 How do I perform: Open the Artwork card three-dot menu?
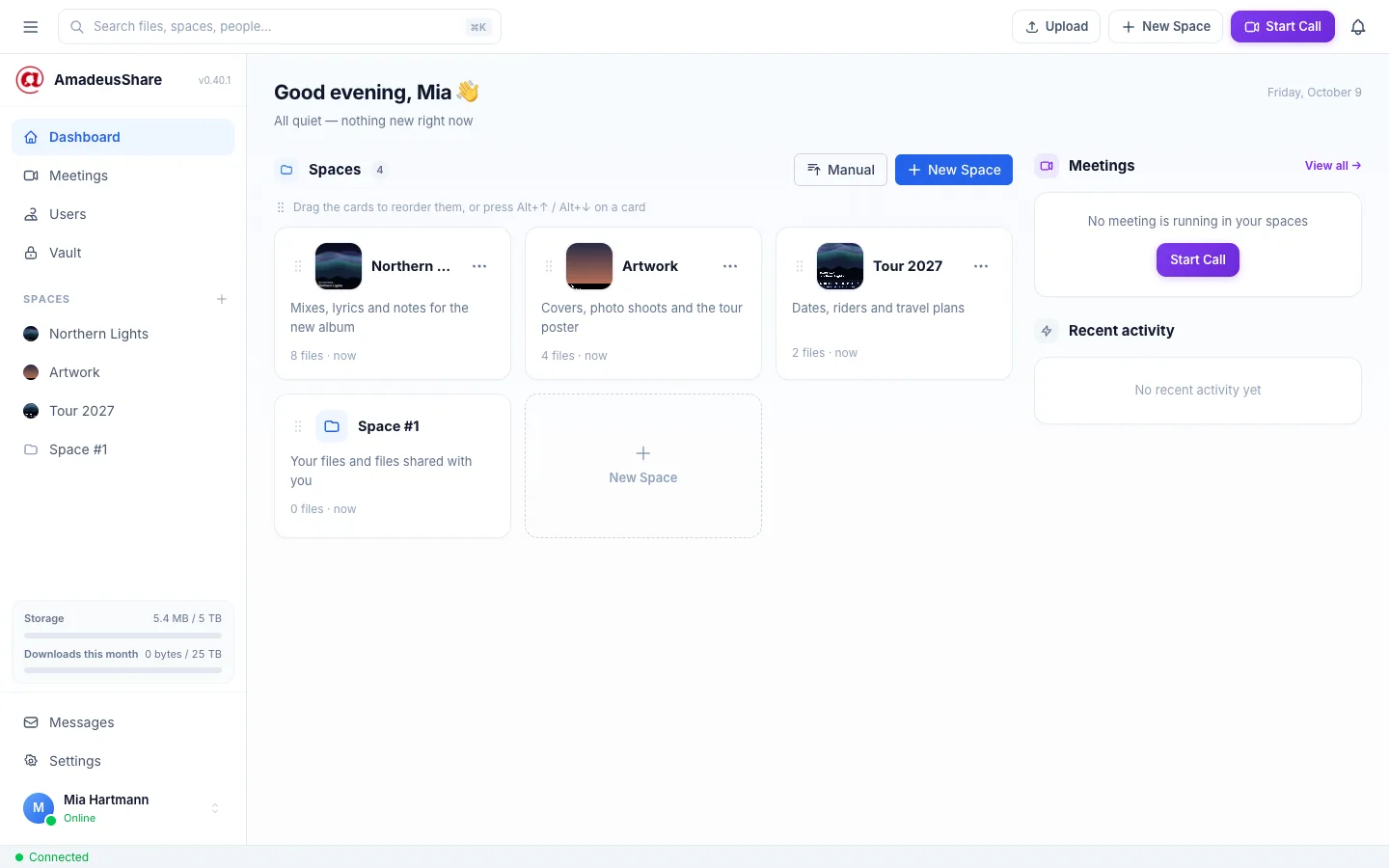pyautogui.click(x=730, y=266)
